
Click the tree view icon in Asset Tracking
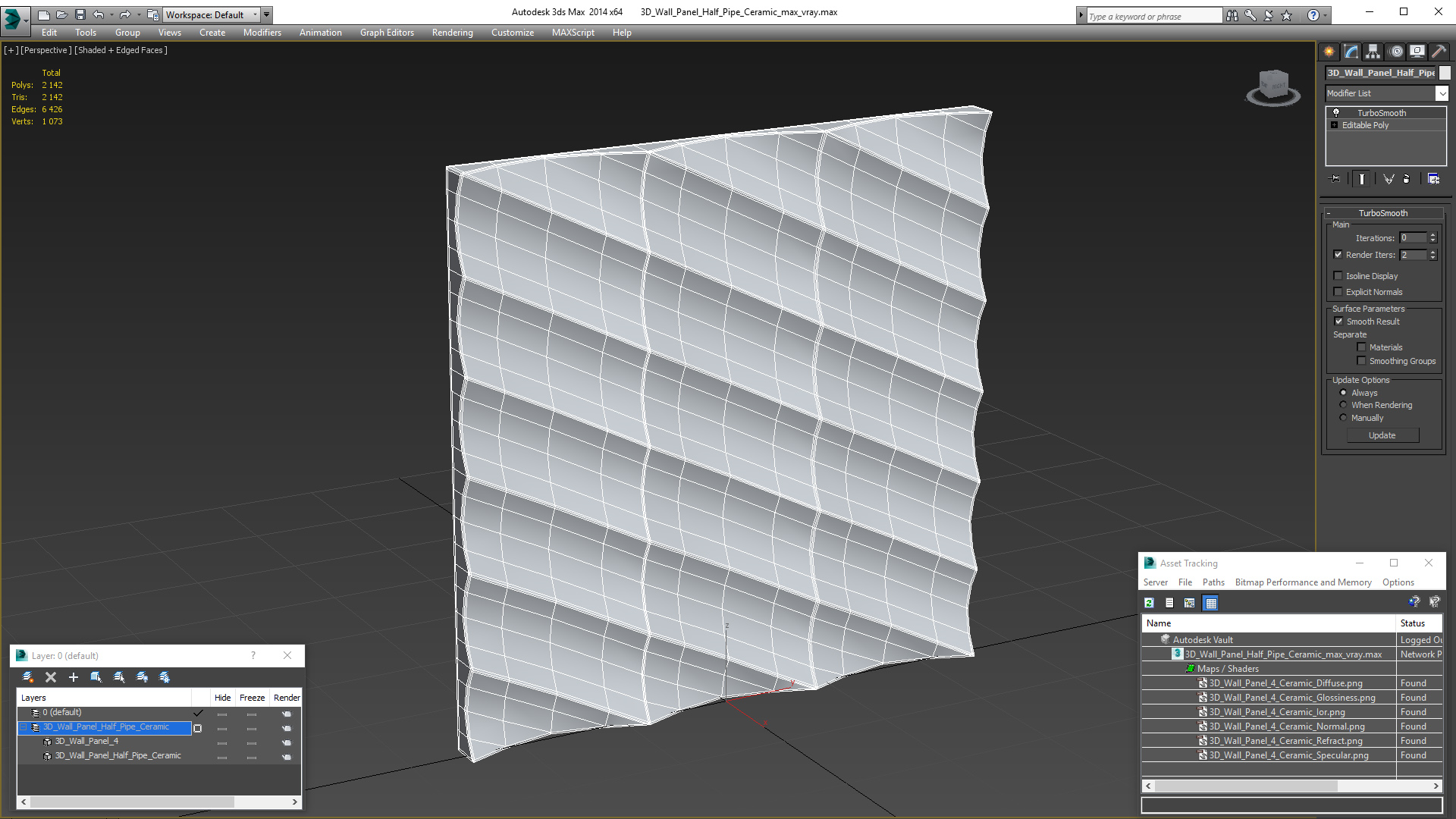[1189, 603]
